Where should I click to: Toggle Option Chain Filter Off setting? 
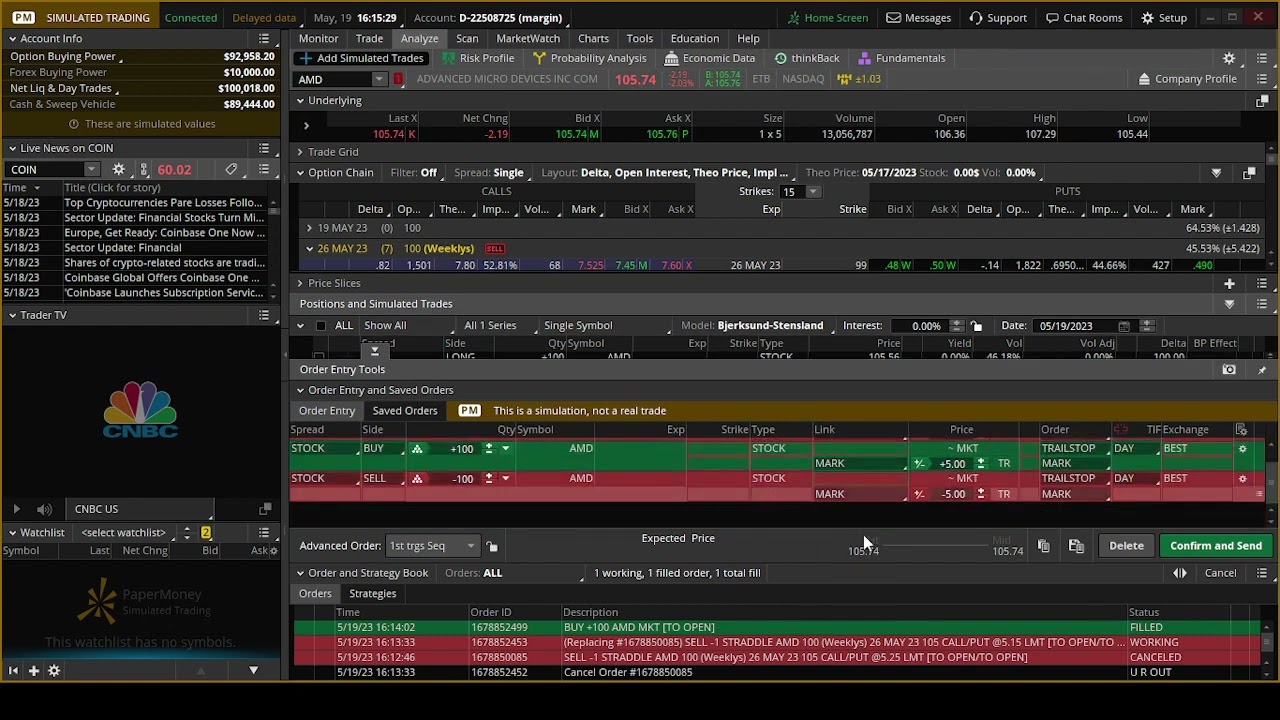click(414, 173)
